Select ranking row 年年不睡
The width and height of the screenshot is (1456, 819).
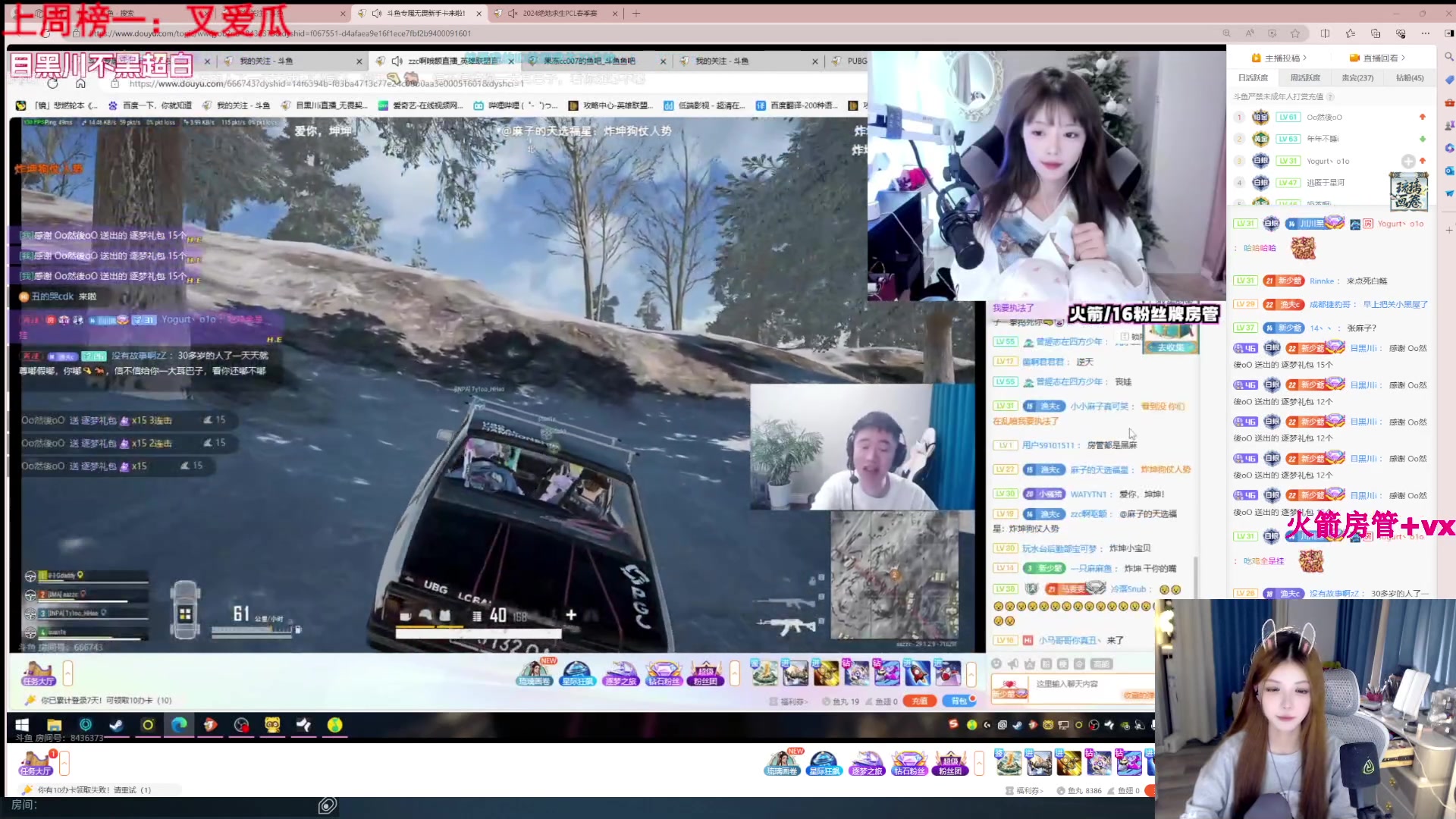pos(1330,139)
